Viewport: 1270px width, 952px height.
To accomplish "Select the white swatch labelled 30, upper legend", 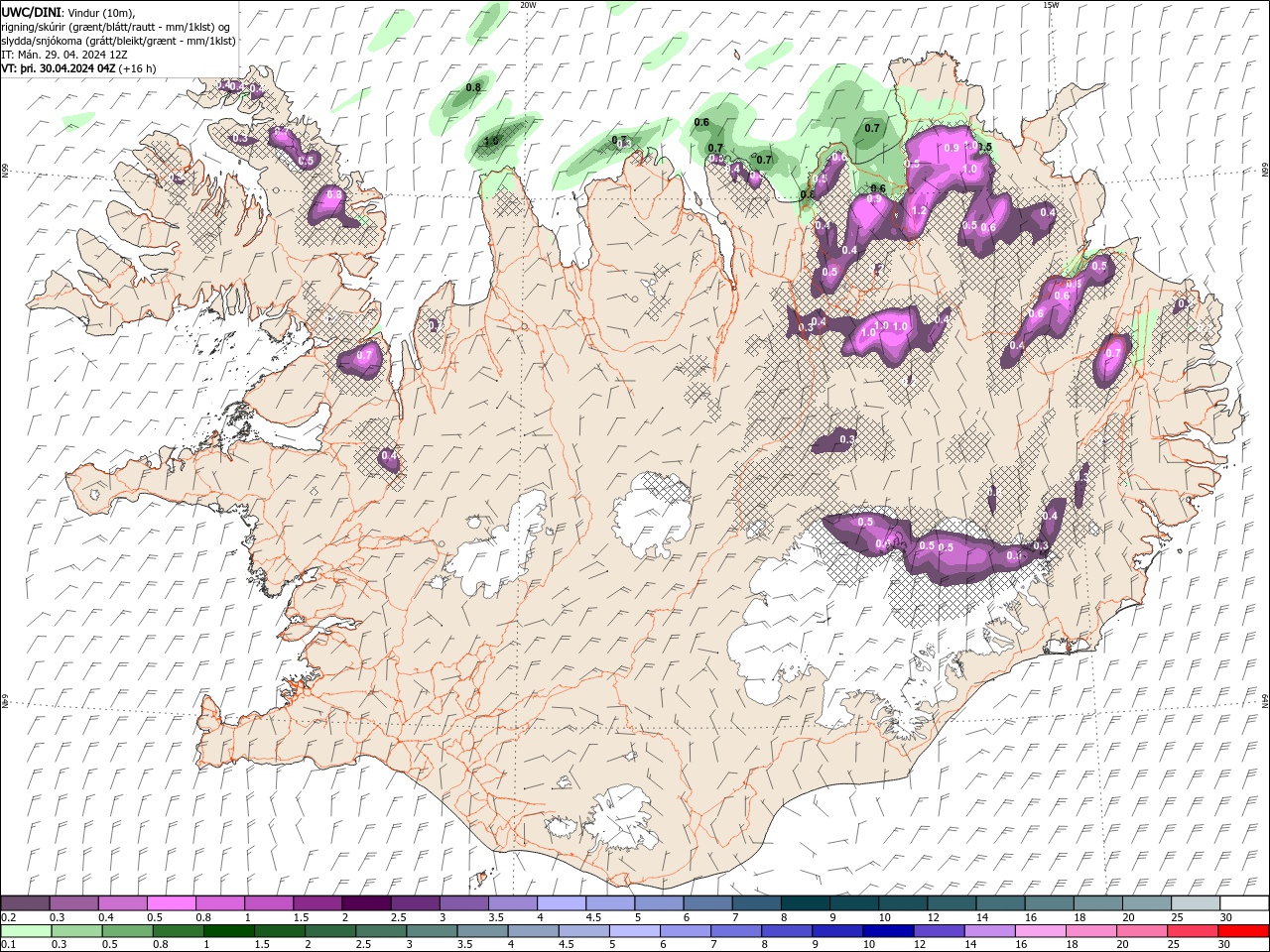I will [x=1243, y=903].
